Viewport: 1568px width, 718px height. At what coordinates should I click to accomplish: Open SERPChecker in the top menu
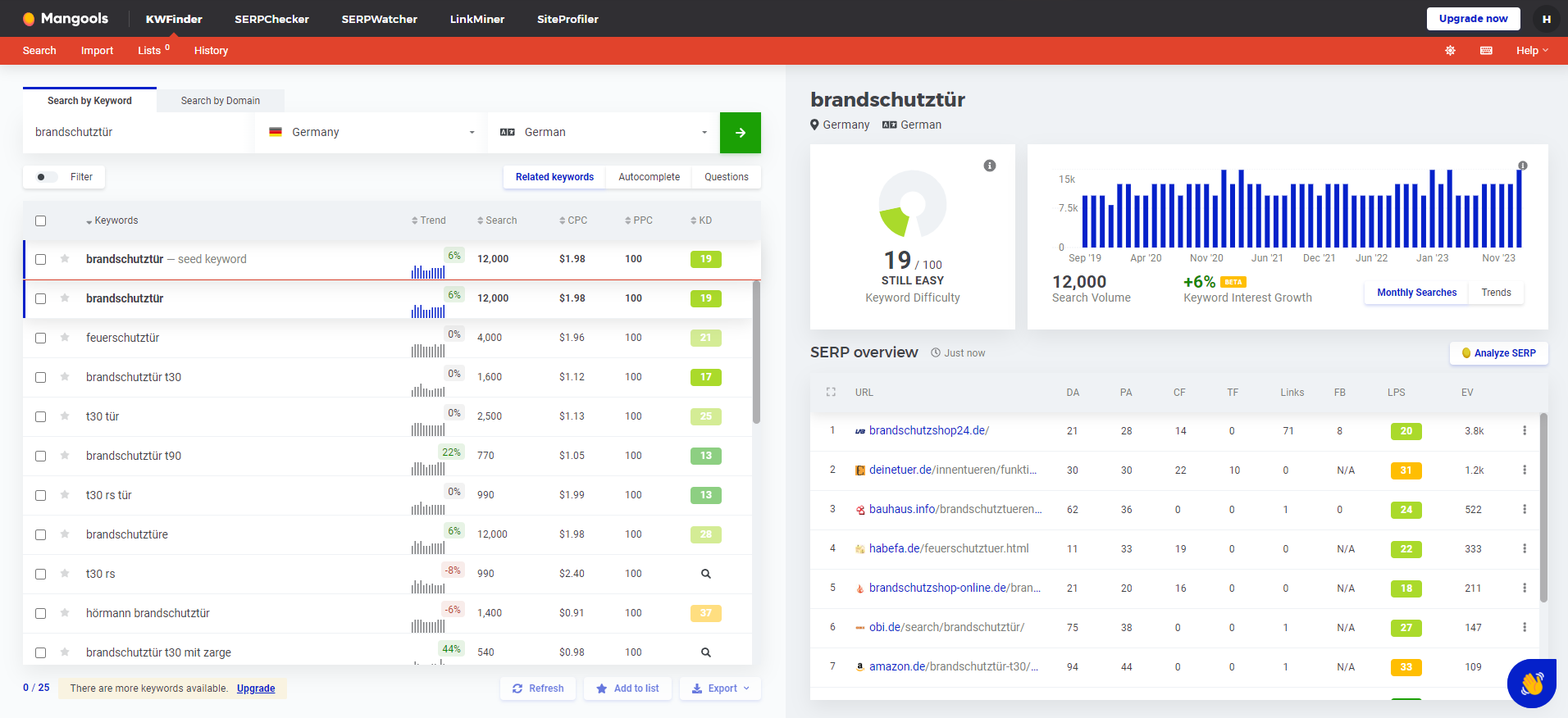tap(271, 19)
